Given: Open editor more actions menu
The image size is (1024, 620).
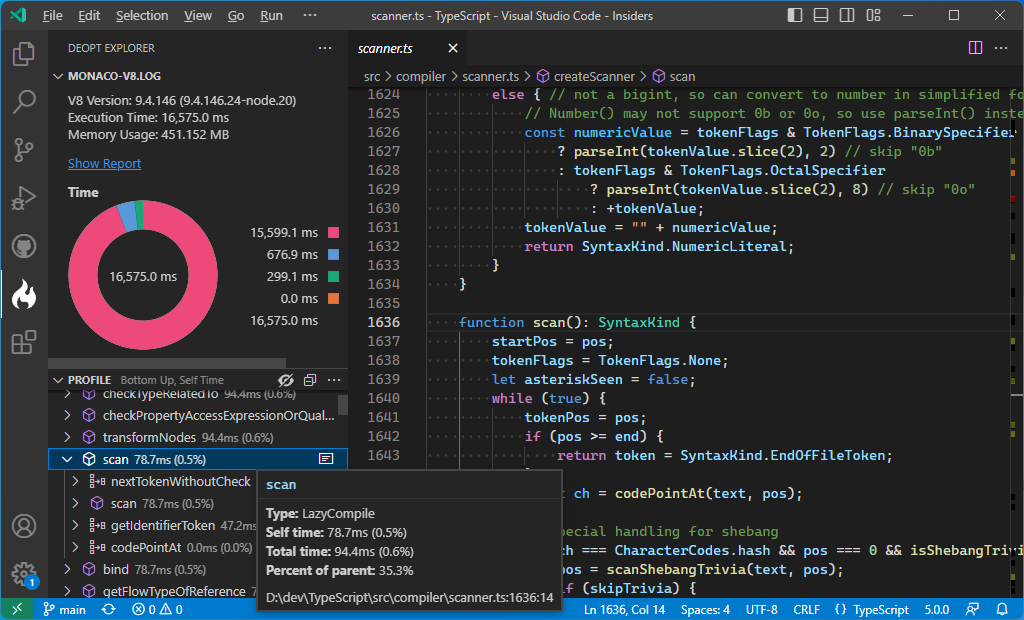Looking at the screenshot, I should (1000, 48).
